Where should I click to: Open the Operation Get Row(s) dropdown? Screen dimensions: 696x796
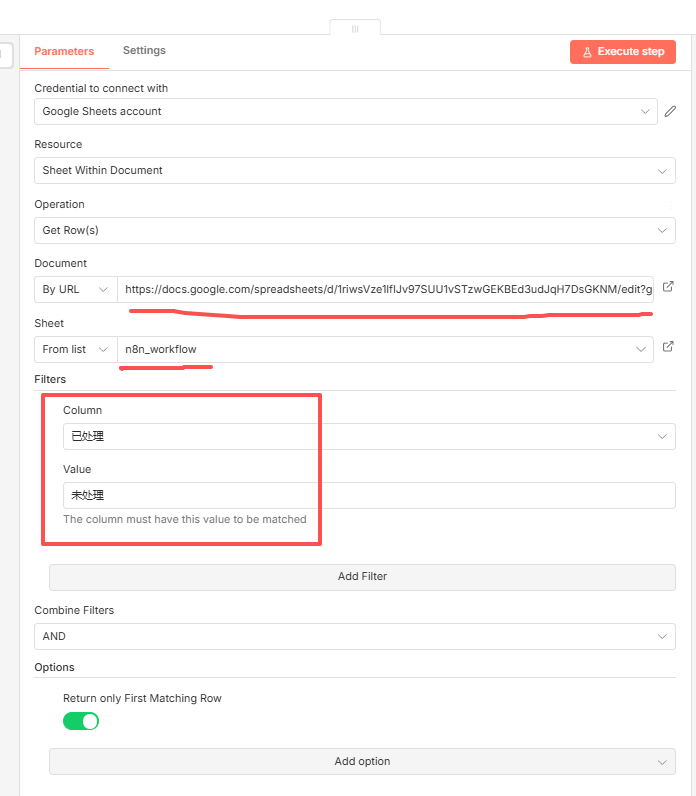[x=354, y=231]
